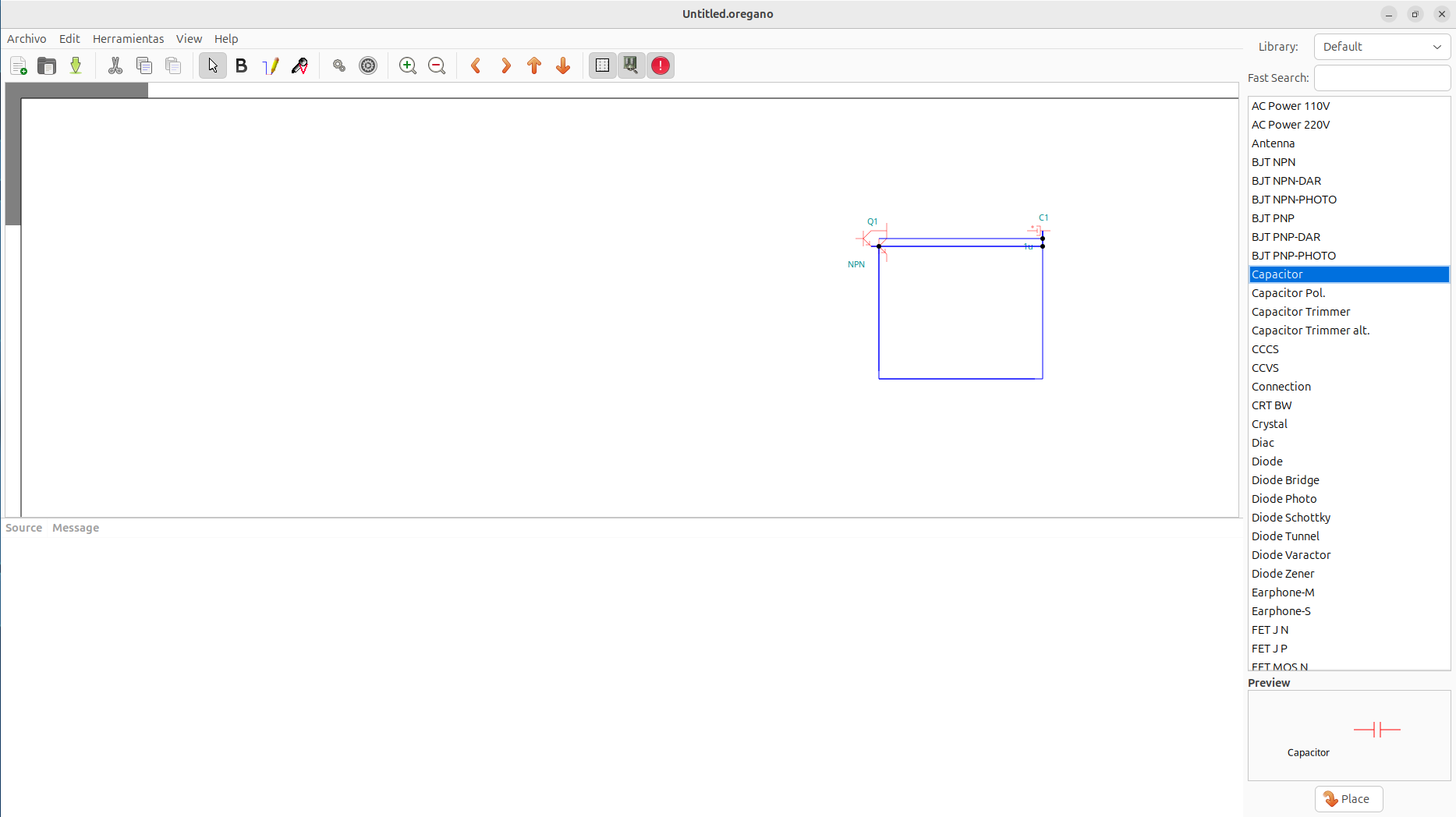Image resolution: width=1456 pixels, height=817 pixels.
Task: Click the cut scissors icon
Action: pyautogui.click(x=115, y=66)
